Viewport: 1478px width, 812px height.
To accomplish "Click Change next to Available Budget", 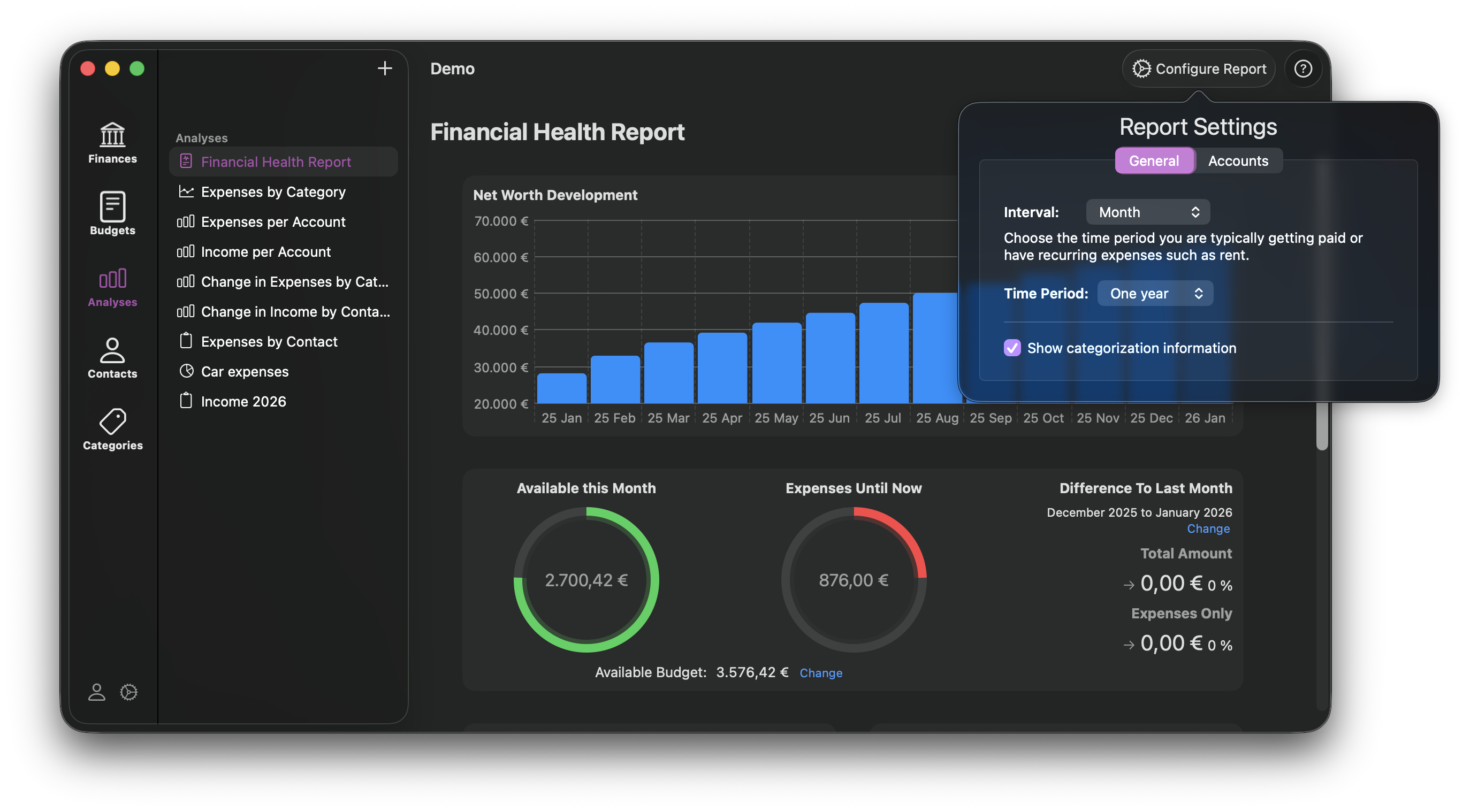I will [820, 672].
